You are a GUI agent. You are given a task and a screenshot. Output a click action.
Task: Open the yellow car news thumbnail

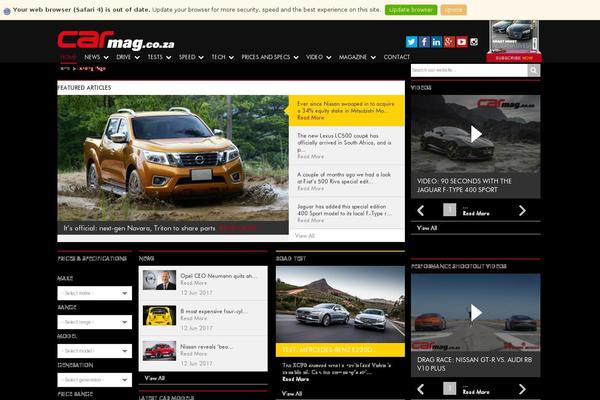click(x=159, y=315)
